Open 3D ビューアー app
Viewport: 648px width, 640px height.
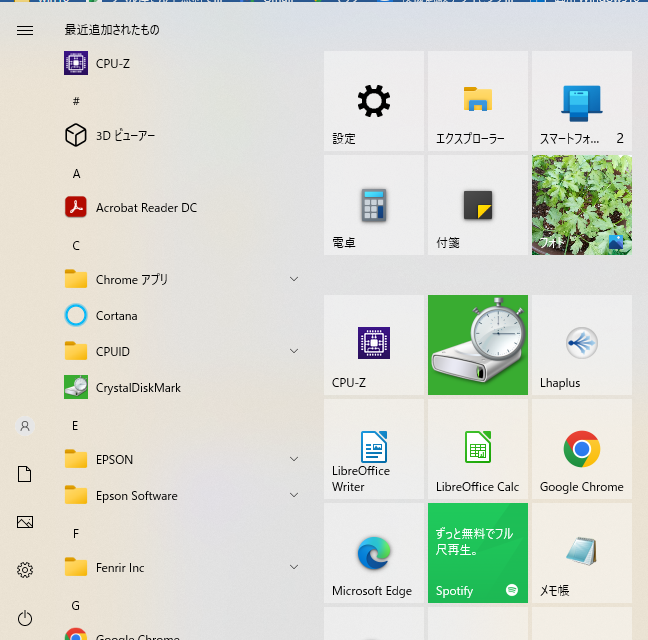[x=182, y=135]
